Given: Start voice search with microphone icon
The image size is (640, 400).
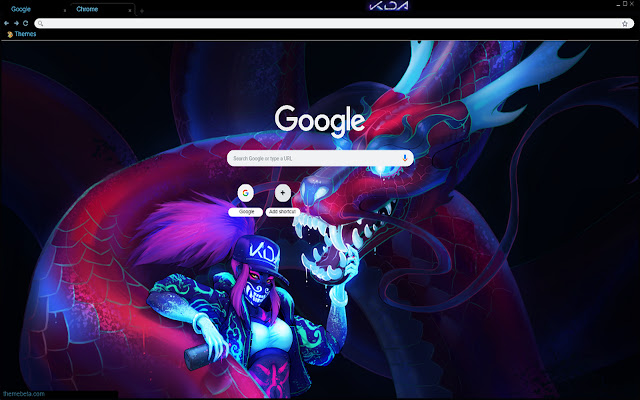Looking at the screenshot, I should (x=405, y=158).
